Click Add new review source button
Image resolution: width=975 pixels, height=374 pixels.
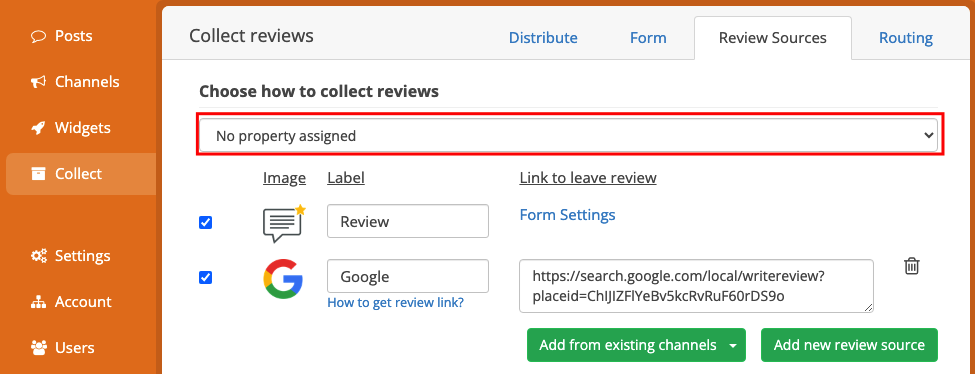tap(849, 345)
